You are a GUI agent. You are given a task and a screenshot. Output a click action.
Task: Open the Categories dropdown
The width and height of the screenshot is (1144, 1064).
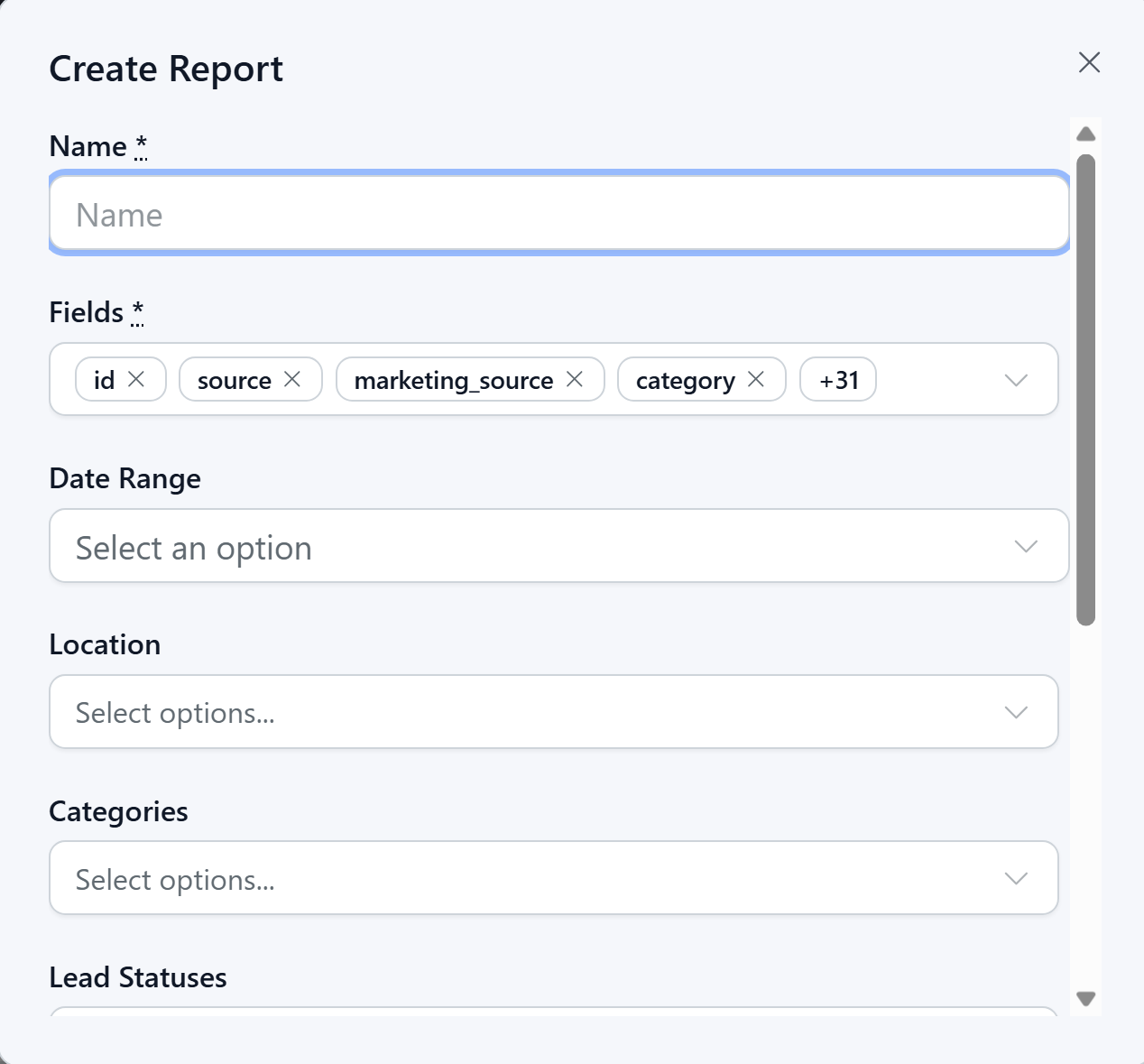click(553, 878)
